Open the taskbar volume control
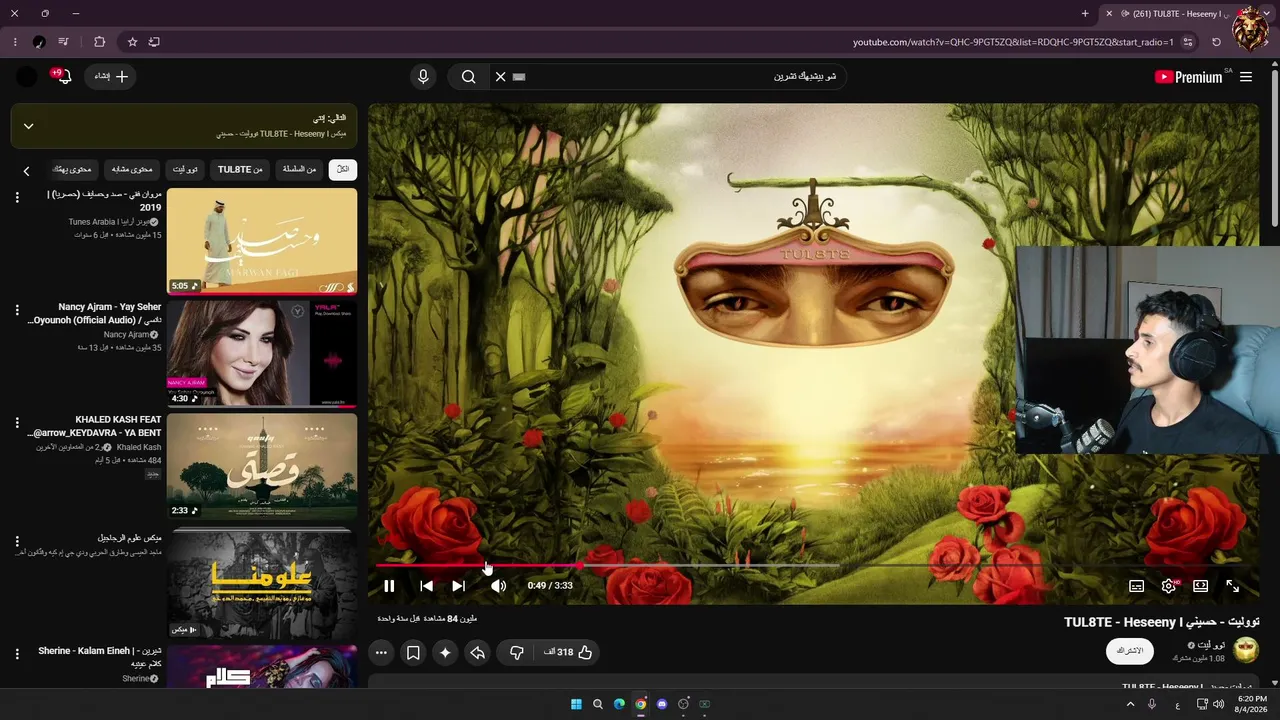The height and width of the screenshot is (720, 1280). (1217, 704)
